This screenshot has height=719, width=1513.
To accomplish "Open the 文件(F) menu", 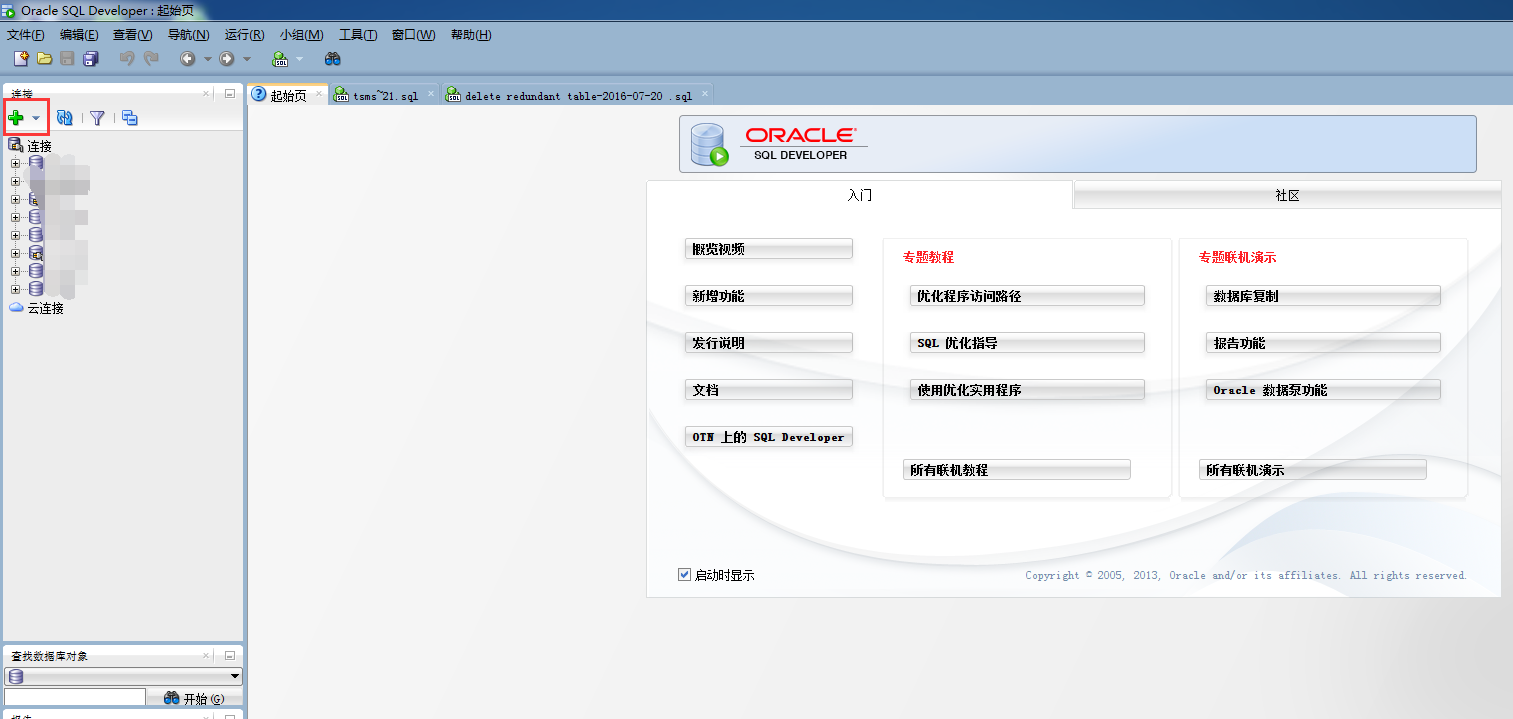I will click(x=26, y=35).
